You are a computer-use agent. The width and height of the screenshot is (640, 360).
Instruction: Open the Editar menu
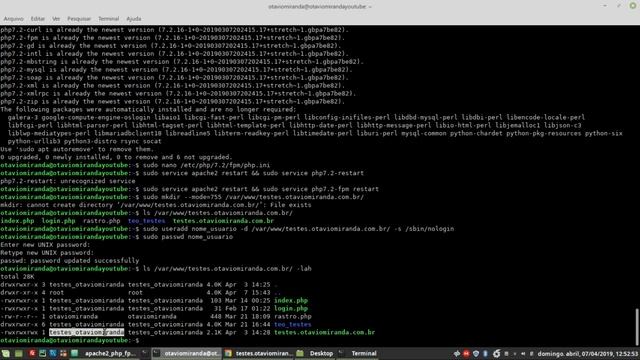click(38, 19)
